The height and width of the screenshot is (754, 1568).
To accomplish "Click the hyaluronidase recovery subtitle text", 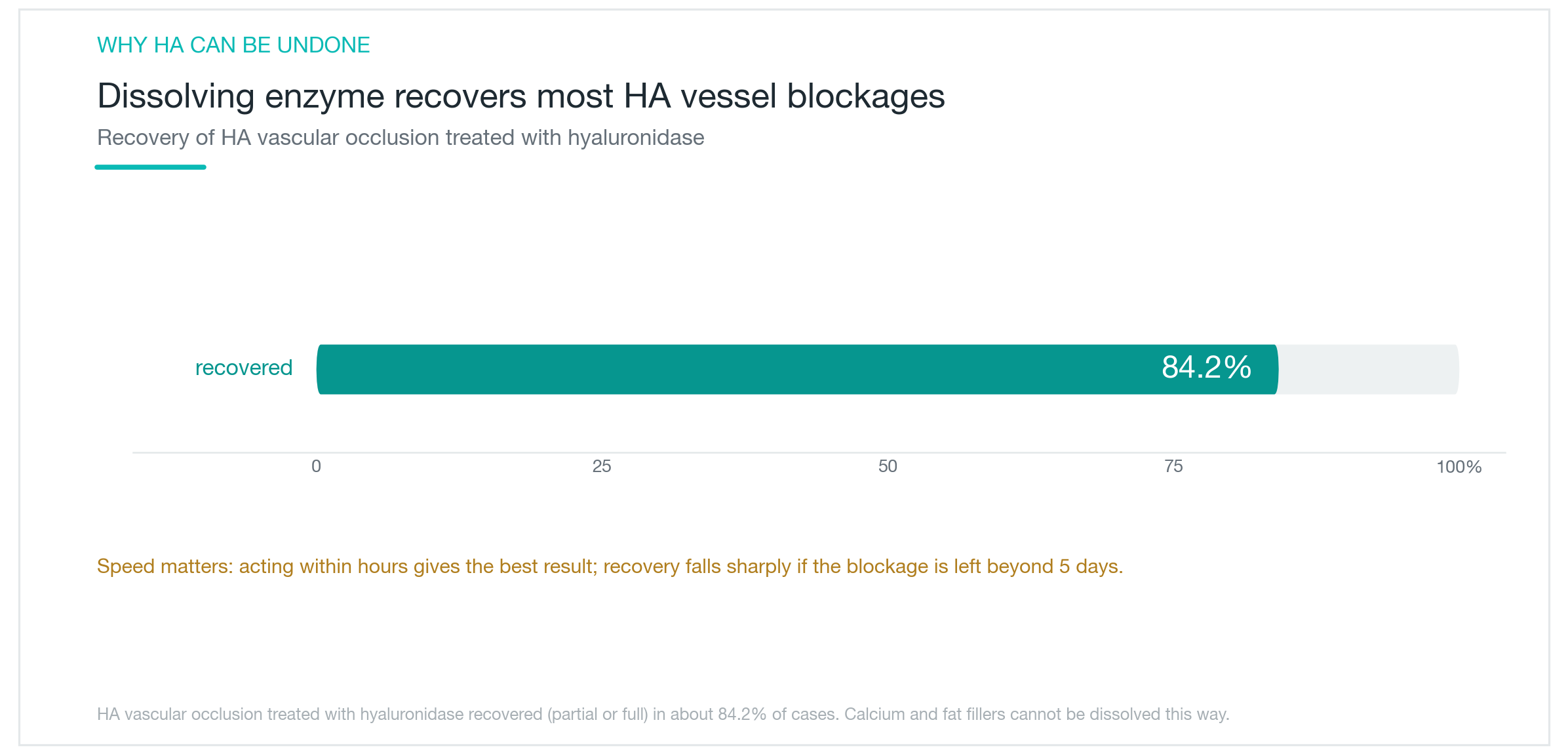I will point(401,138).
